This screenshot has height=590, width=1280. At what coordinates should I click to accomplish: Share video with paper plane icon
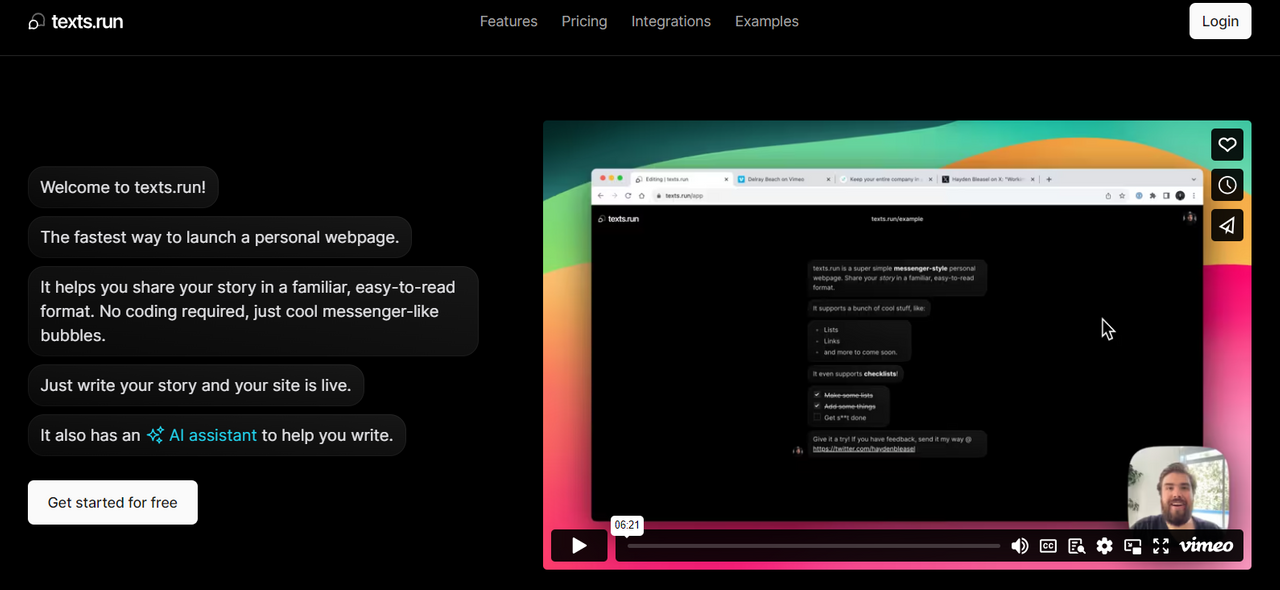click(x=1227, y=225)
